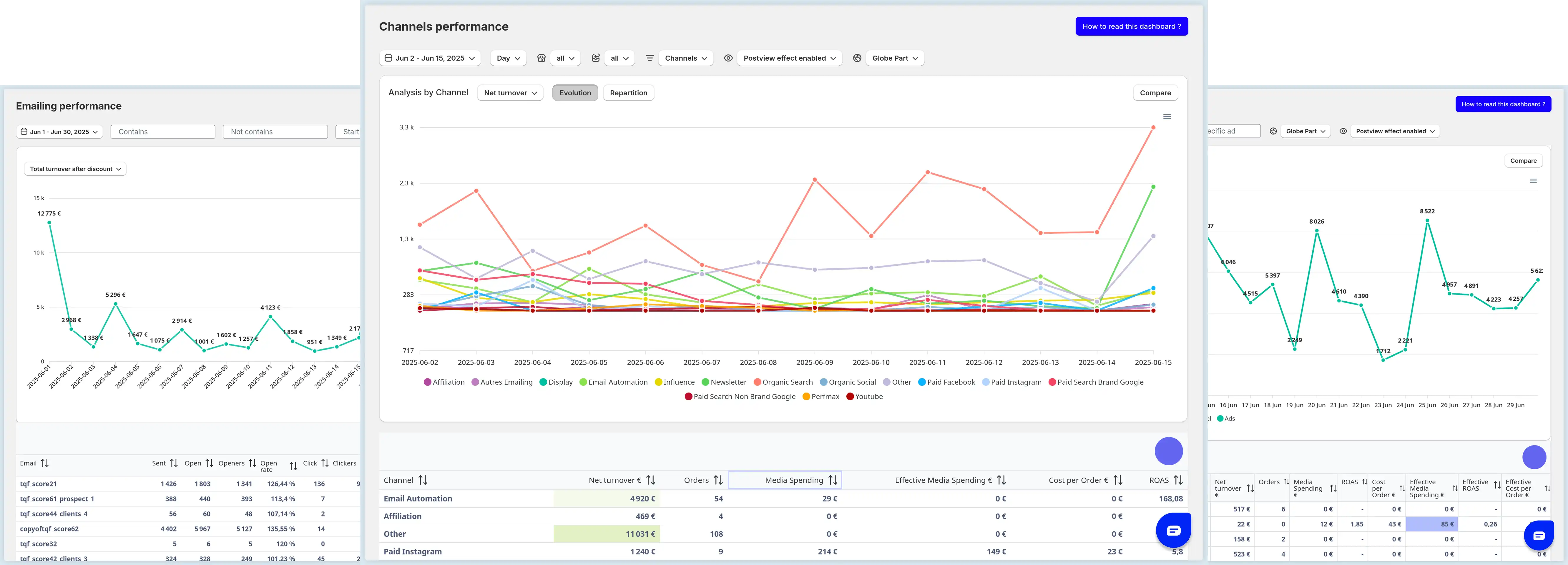
Task: Sort center table by ROAS column
Action: tap(1178, 480)
